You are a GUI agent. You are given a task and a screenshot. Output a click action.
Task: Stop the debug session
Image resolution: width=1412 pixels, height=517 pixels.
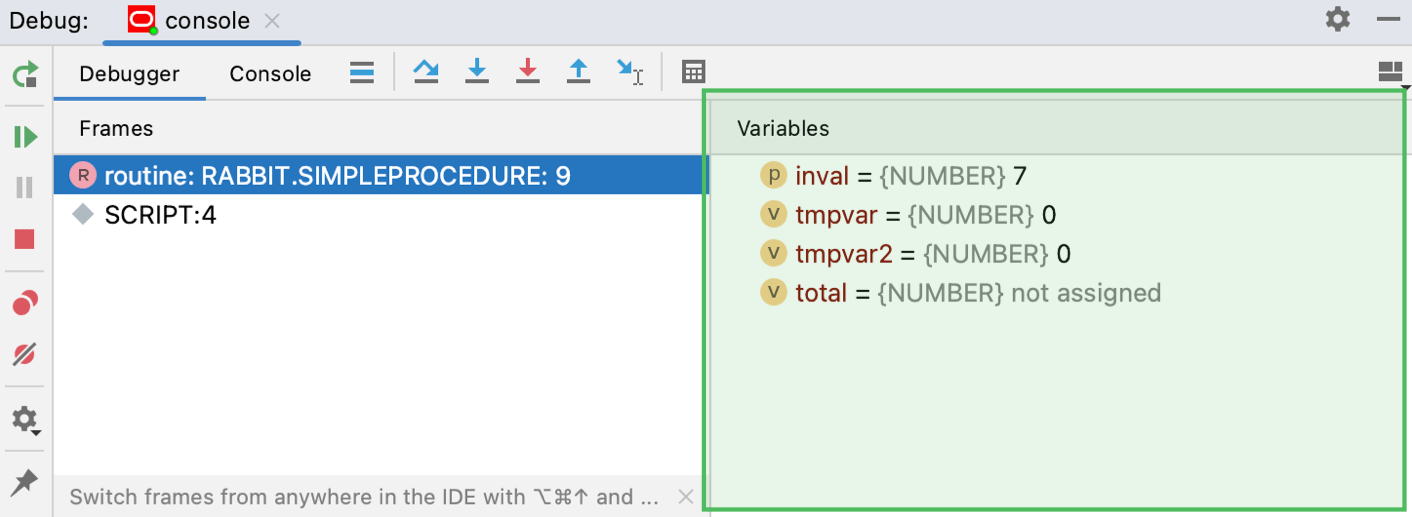(26, 239)
